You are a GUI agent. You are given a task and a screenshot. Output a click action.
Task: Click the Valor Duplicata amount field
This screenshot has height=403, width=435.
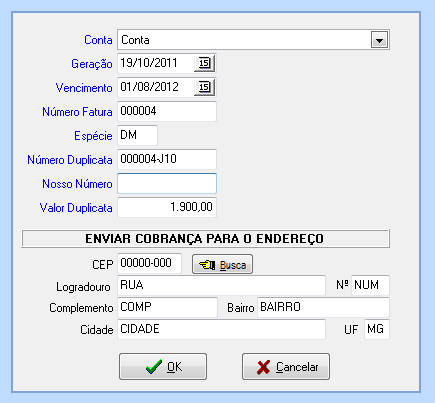(x=167, y=207)
